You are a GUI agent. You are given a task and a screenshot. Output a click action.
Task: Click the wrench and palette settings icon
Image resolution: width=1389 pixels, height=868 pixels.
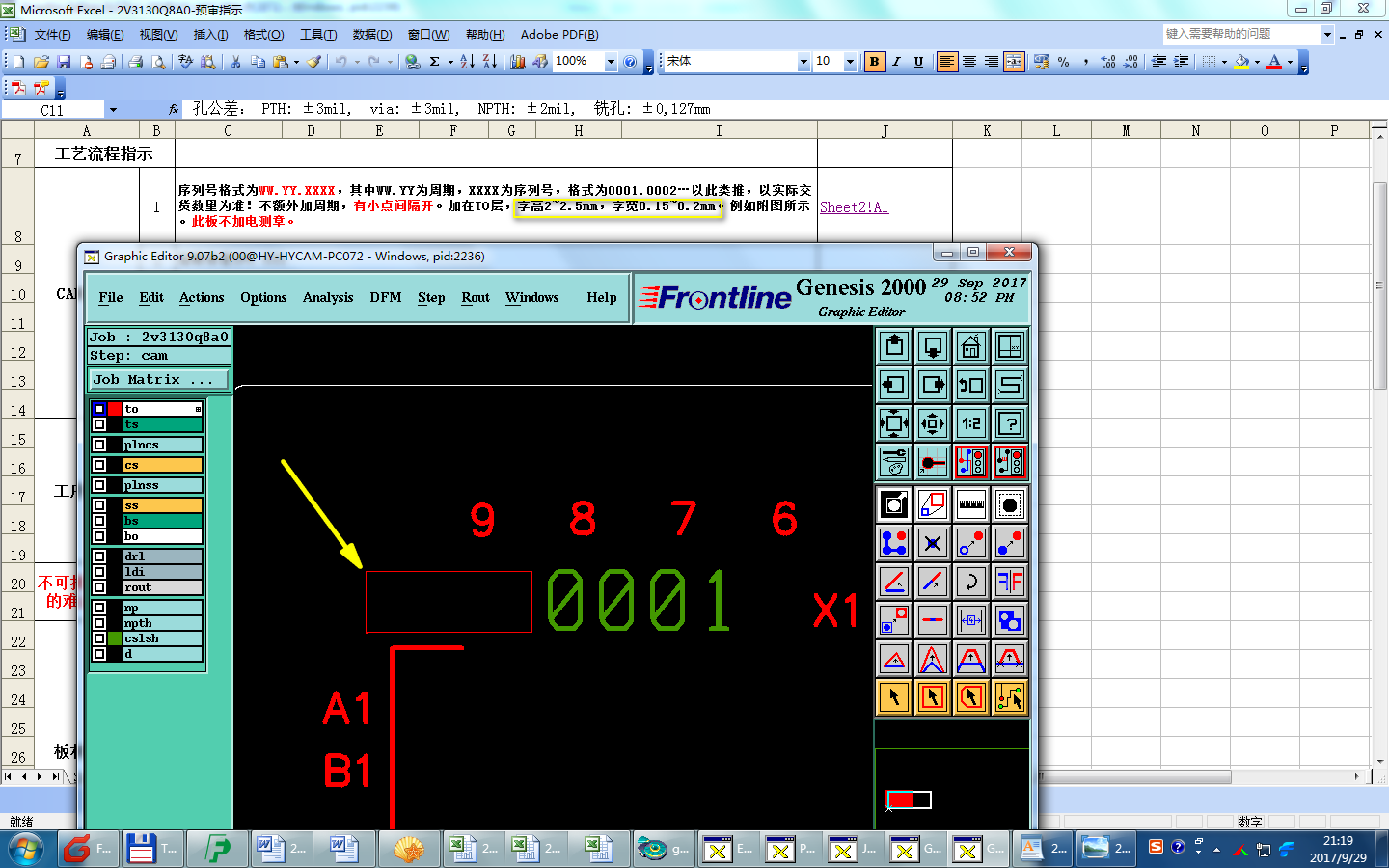pyautogui.click(x=894, y=462)
